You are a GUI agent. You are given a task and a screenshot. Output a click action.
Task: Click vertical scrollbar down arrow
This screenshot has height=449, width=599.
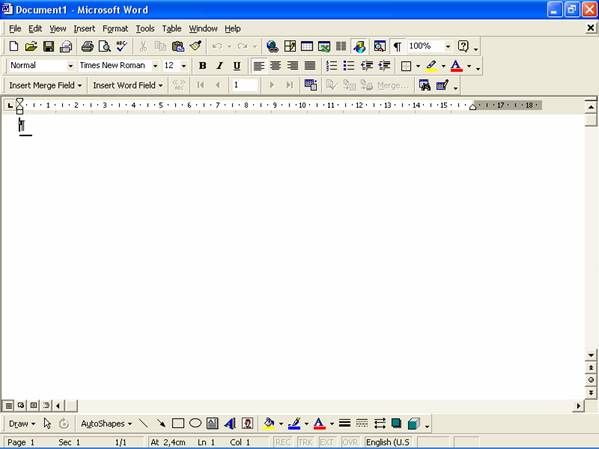point(591,355)
